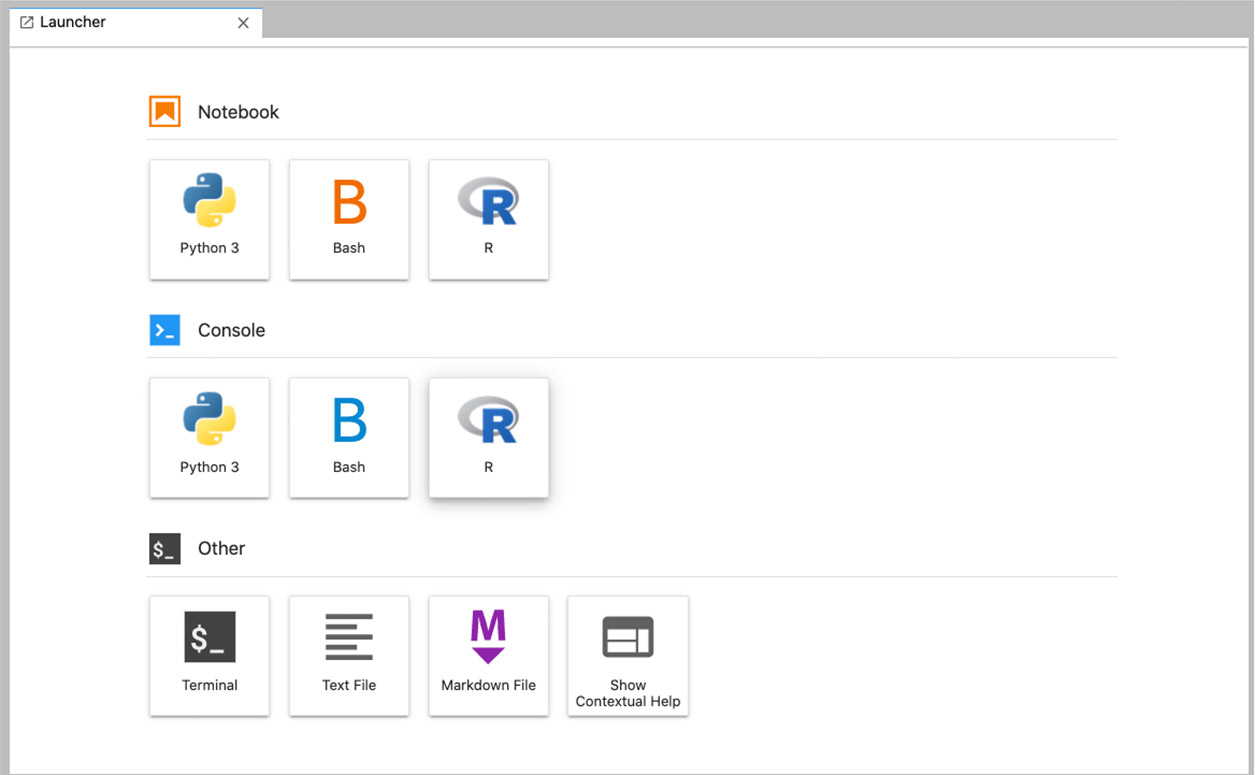The height and width of the screenshot is (775, 1255).
Task: Click the Console section heading
Action: (231, 330)
